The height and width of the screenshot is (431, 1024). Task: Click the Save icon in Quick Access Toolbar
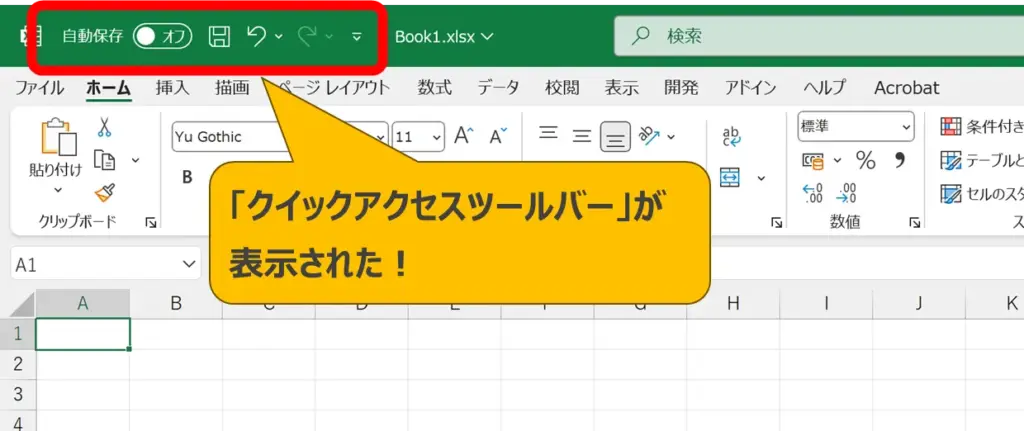(x=219, y=37)
